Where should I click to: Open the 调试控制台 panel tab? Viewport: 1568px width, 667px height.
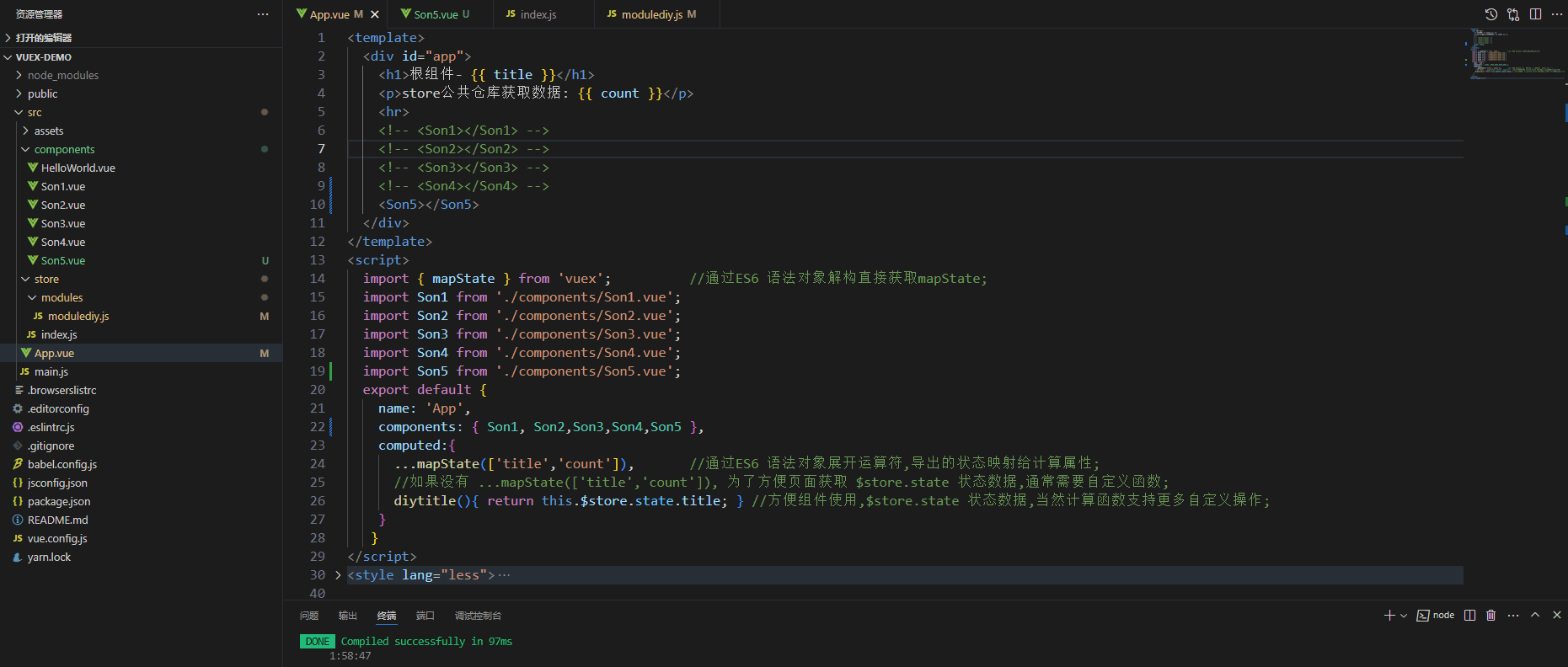tap(478, 616)
